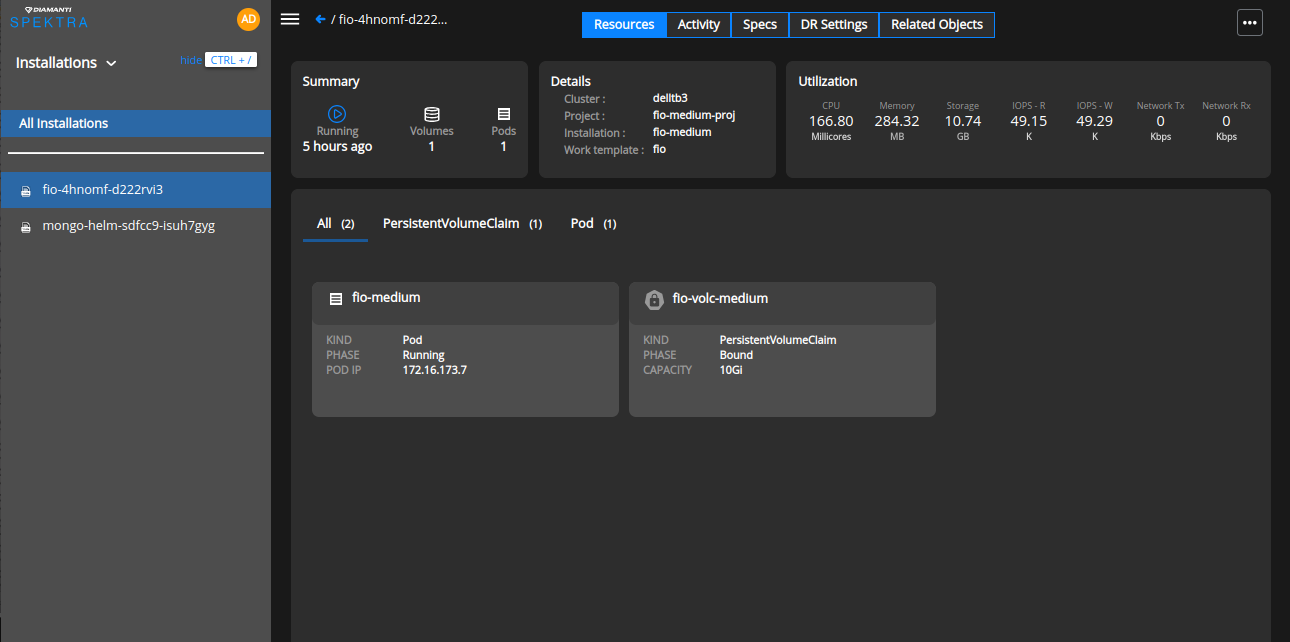Screen dimensions: 1290x642
Task: Click the cluster value dellb3
Action: pos(670,99)
